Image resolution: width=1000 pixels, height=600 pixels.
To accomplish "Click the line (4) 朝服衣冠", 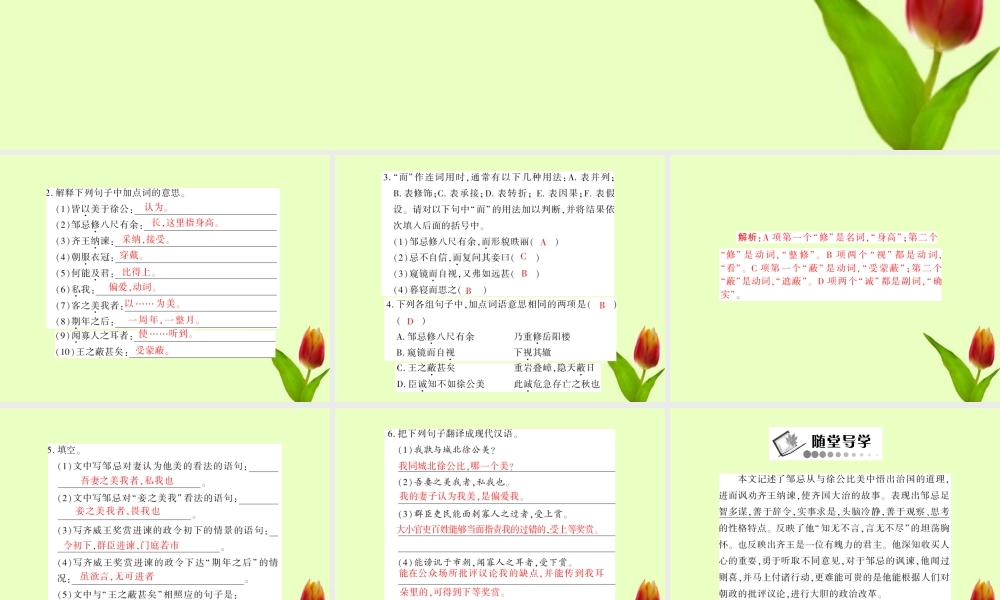I will click(x=84, y=256).
